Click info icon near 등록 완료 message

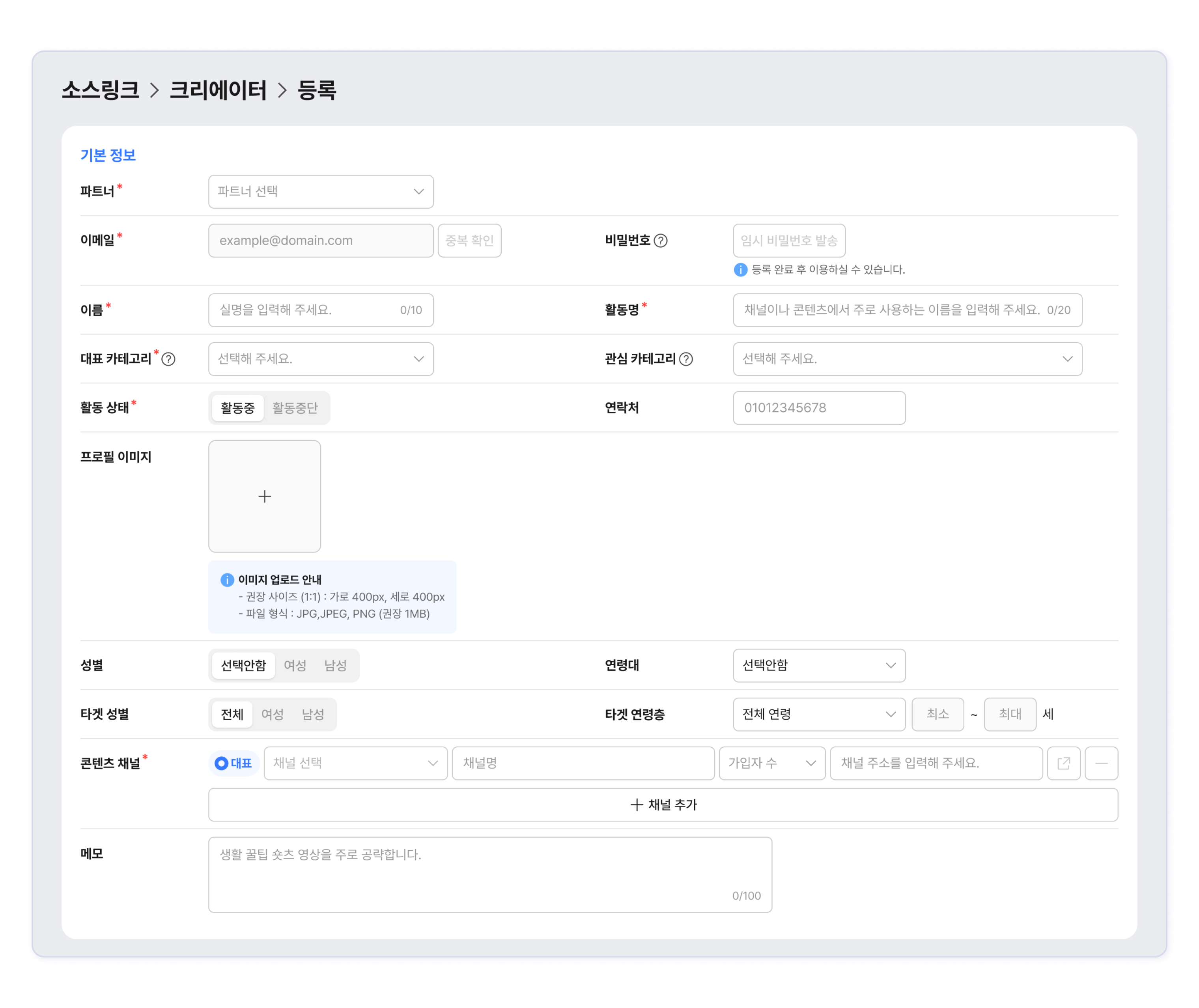[x=740, y=270]
